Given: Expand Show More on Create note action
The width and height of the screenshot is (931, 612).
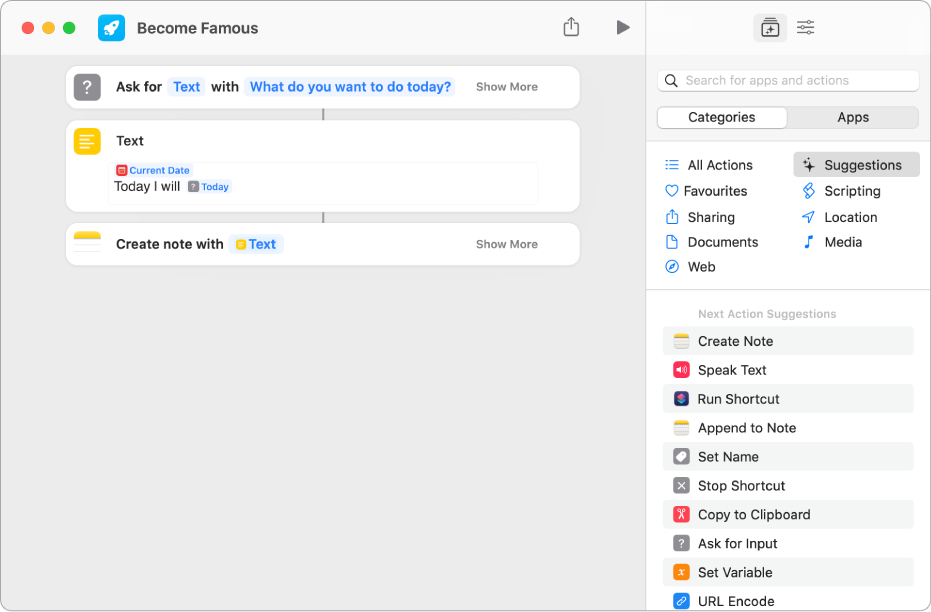Looking at the screenshot, I should (506, 243).
